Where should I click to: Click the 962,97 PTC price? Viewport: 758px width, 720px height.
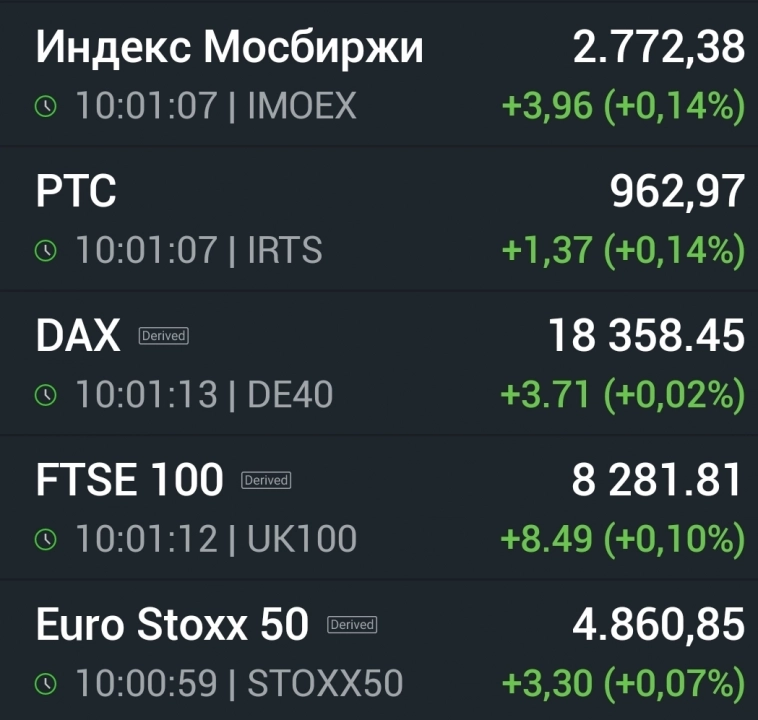coord(678,192)
